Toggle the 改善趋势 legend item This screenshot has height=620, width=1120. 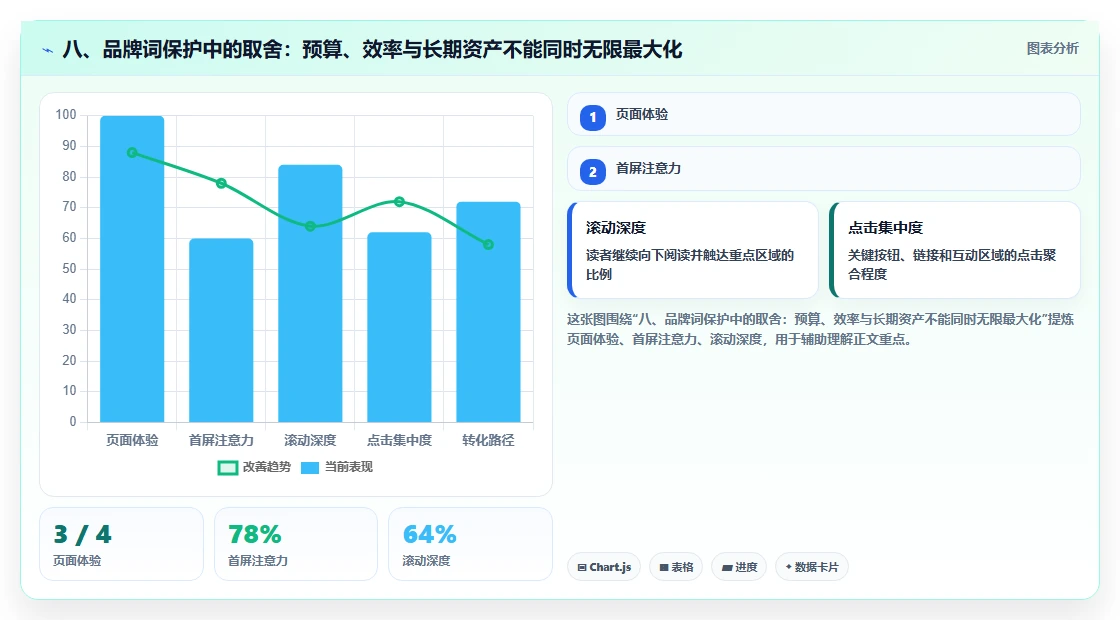point(254,467)
